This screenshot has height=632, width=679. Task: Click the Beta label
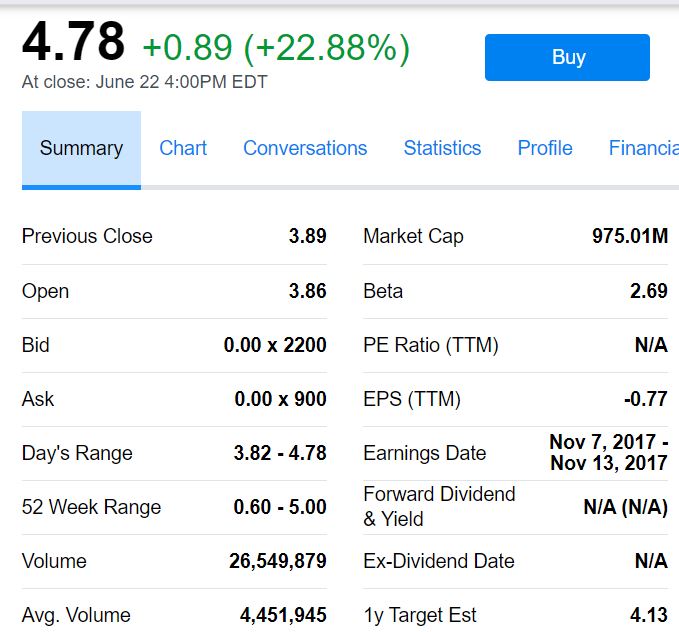[x=383, y=291]
